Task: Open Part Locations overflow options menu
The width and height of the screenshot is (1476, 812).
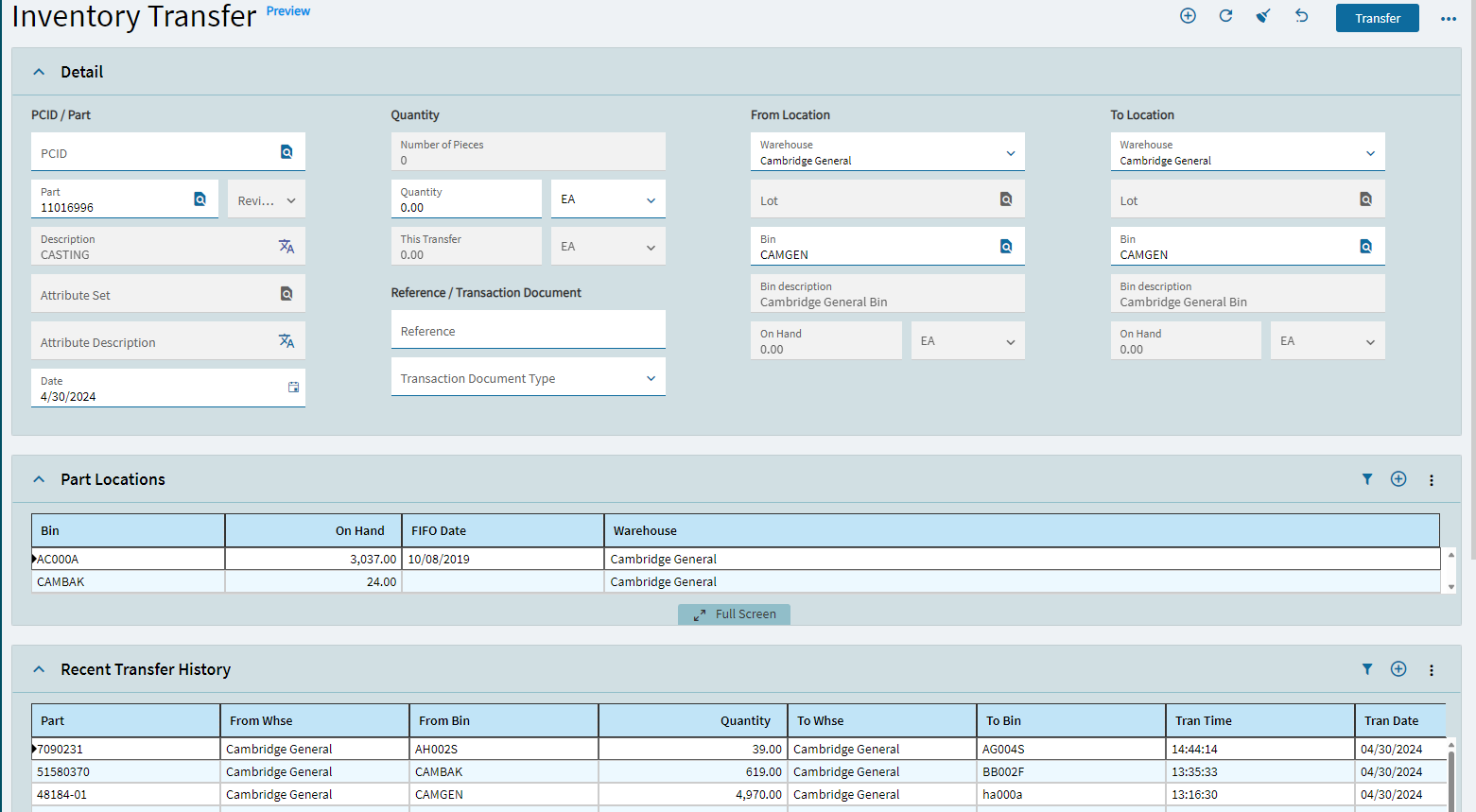Action: click(x=1431, y=480)
